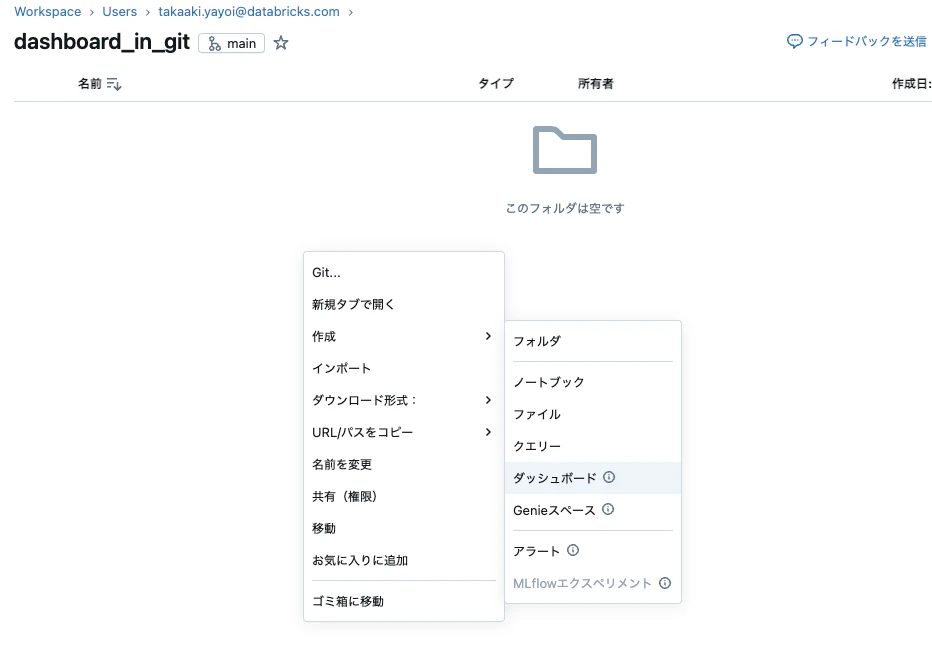
Task: Select お気に入りに追加 menu item
Action: 404,560
